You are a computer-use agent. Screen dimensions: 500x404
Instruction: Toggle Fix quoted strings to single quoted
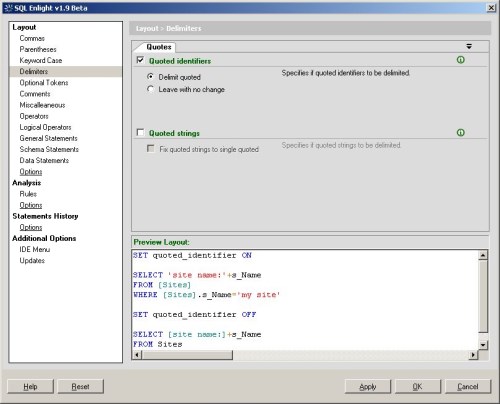[x=151, y=149]
